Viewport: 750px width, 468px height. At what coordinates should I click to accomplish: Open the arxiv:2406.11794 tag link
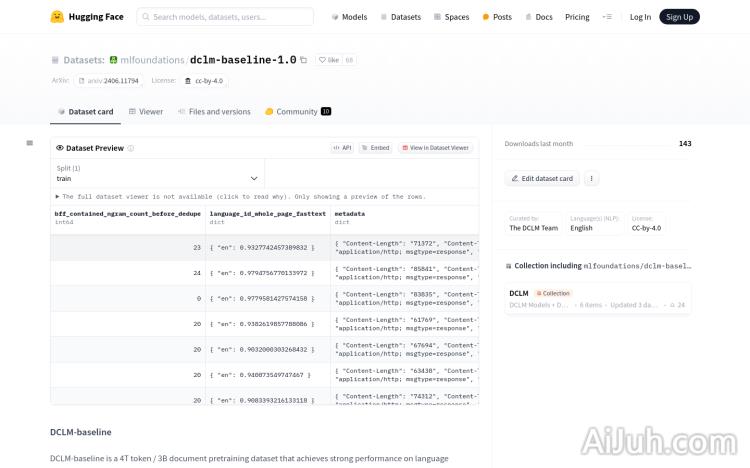click(x=109, y=80)
